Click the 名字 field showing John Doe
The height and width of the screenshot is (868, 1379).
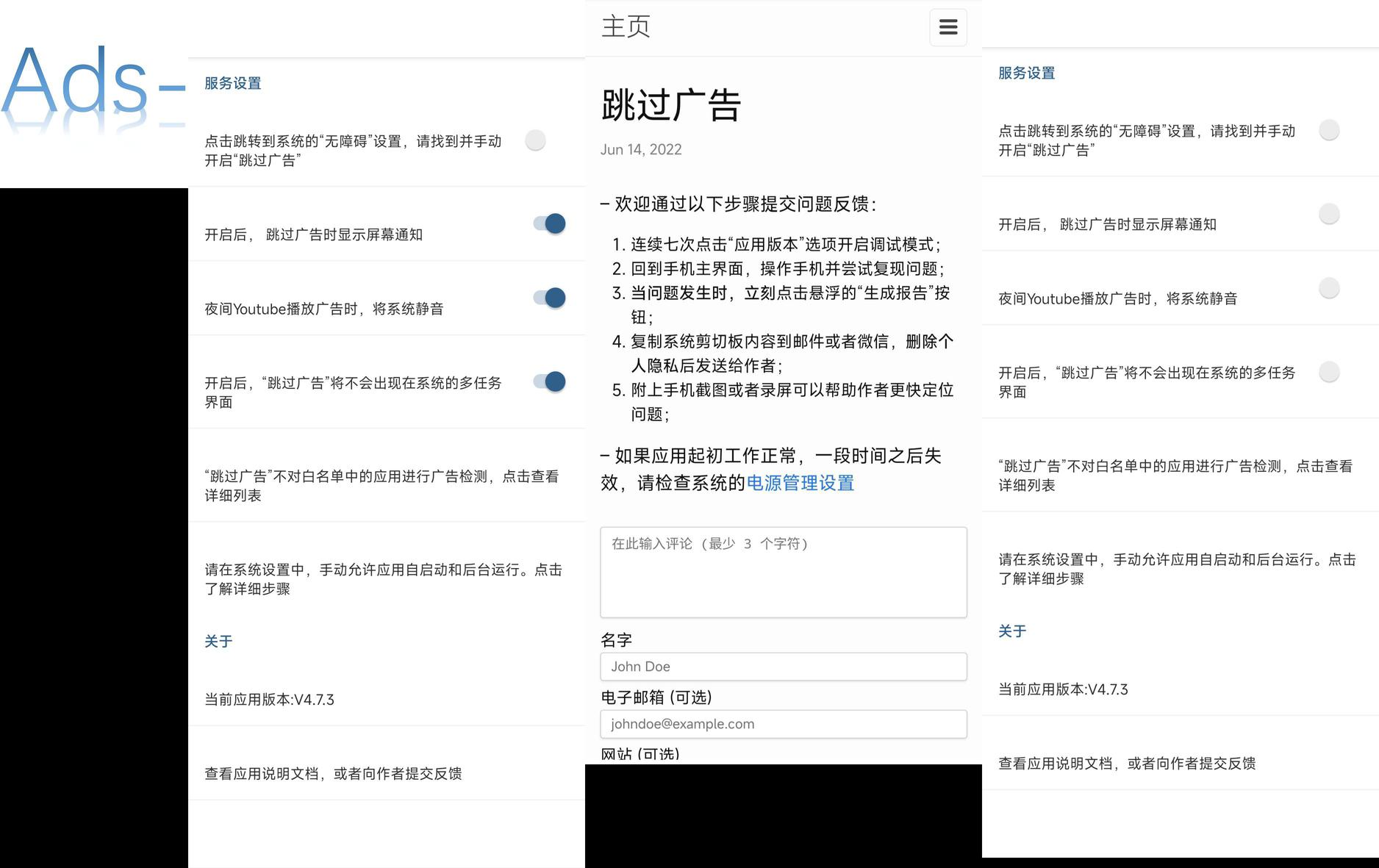click(x=783, y=667)
